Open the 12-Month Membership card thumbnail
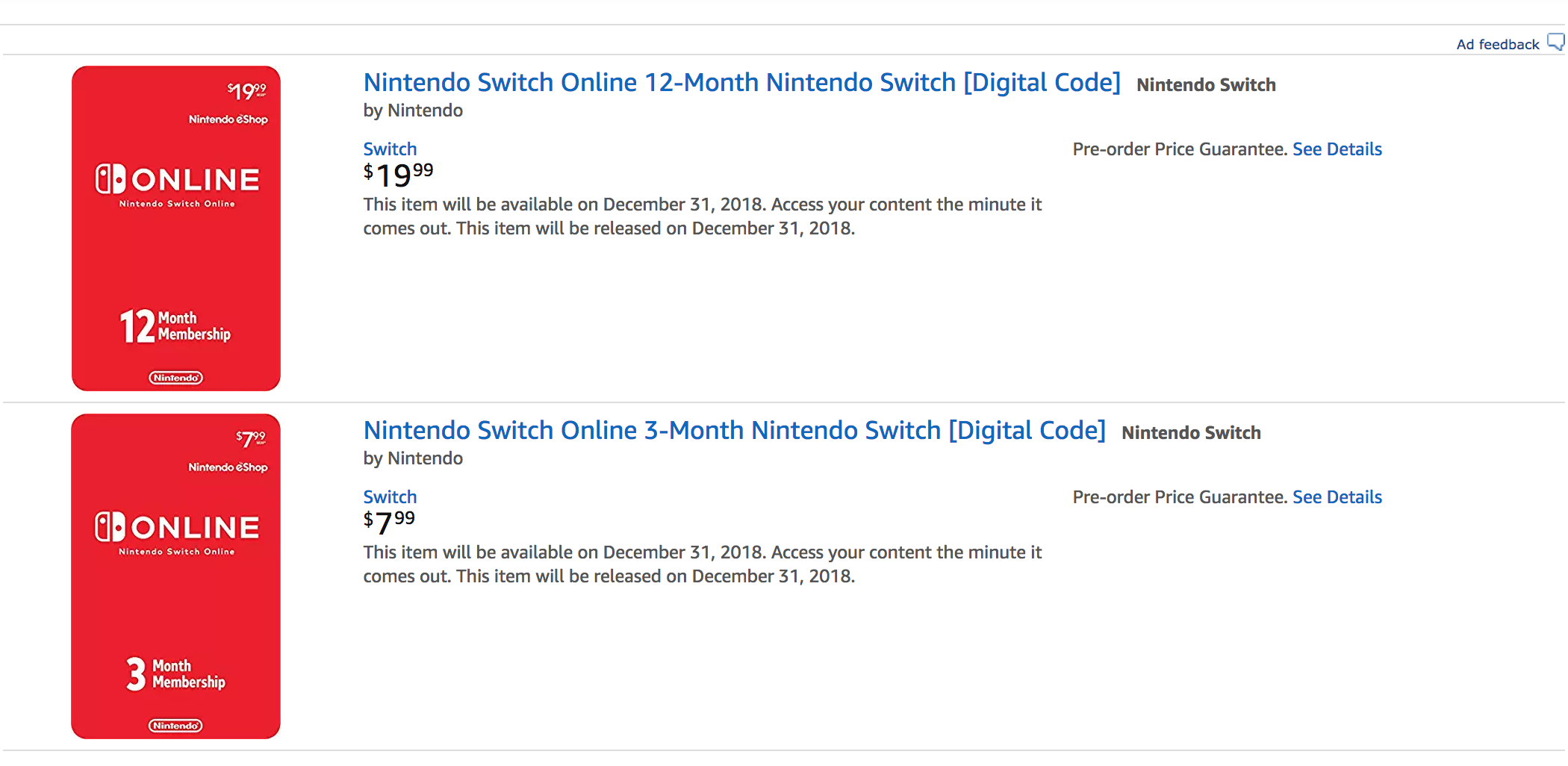Screen dimensions: 1568x766 point(176,228)
